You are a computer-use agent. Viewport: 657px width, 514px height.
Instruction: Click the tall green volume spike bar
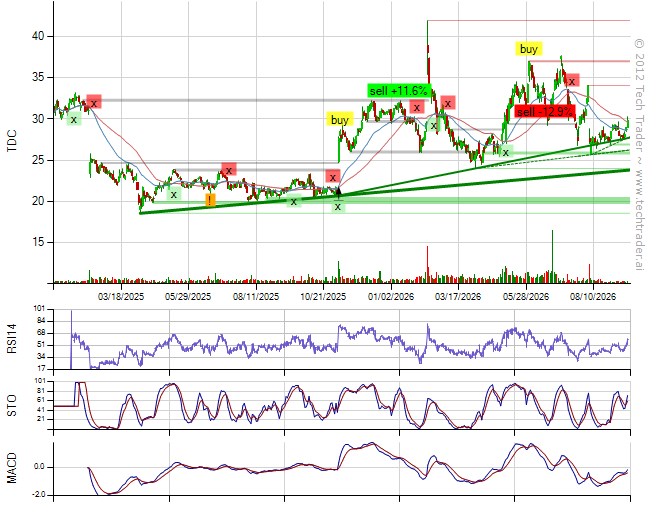click(552, 256)
